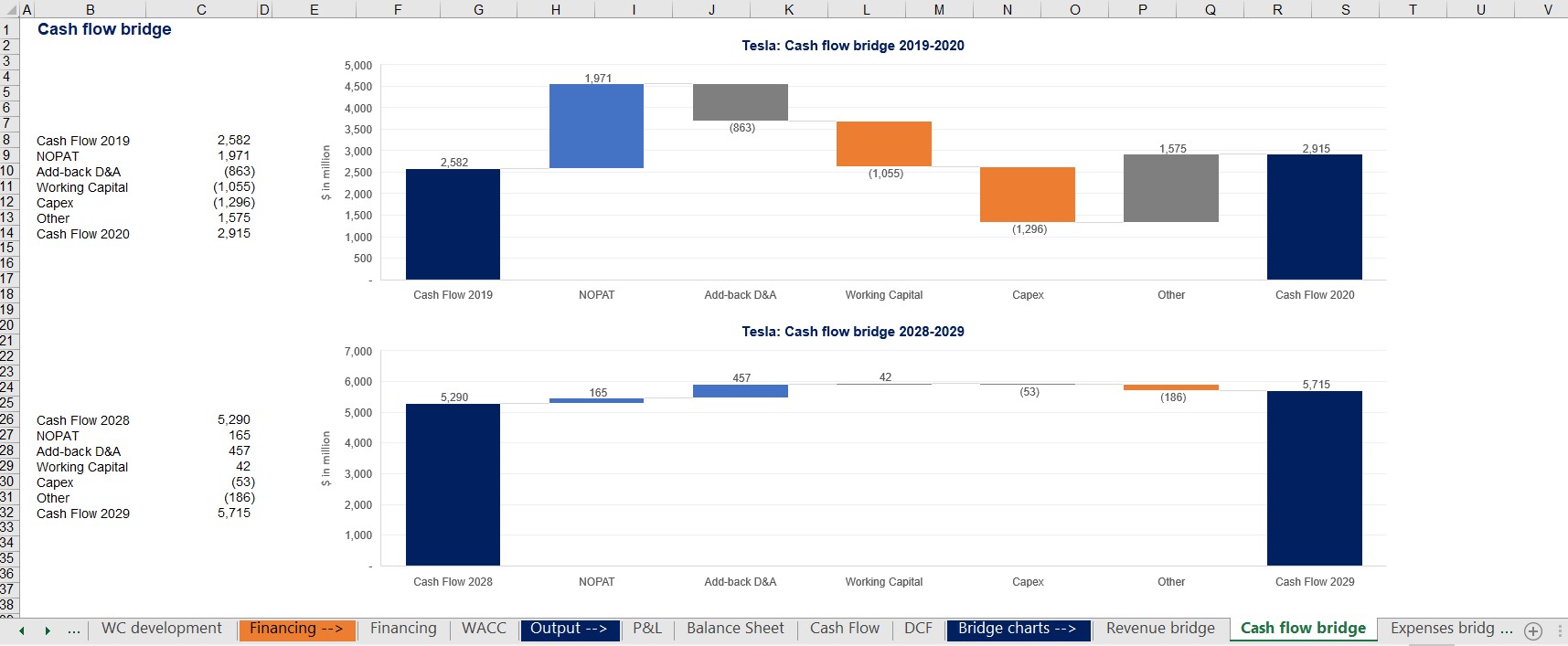Viewport: 1568px width, 646px height.
Task: Open the WC development sheet tab
Action: pyautogui.click(x=162, y=629)
